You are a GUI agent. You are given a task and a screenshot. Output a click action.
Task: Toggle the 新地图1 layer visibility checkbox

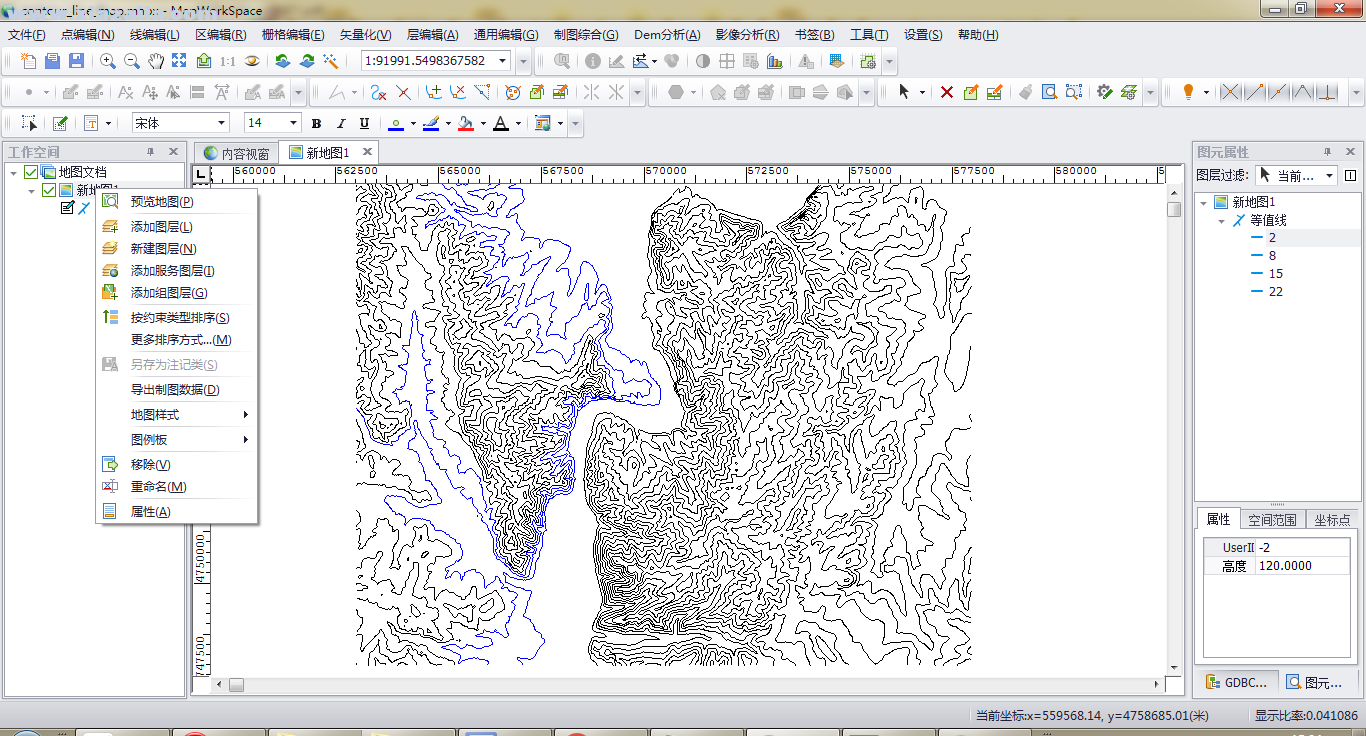pyautogui.click(x=49, y=190)
